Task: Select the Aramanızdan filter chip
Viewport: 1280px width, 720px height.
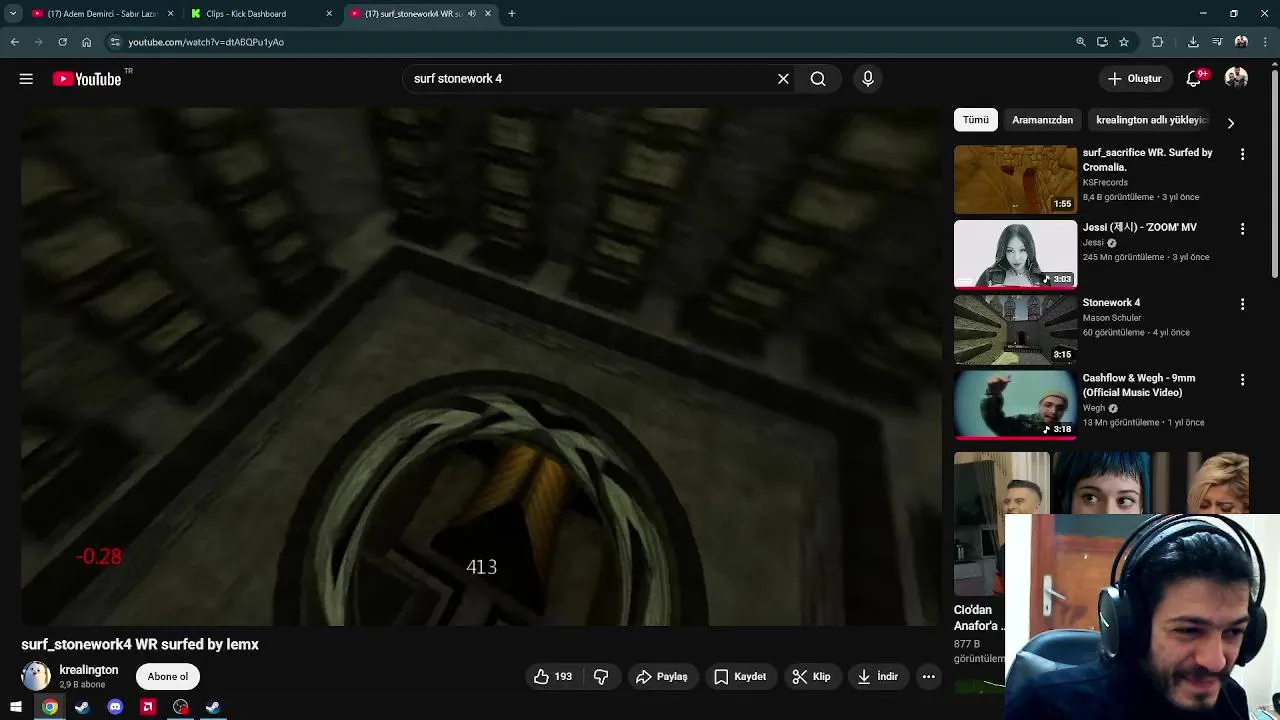Action: [x=1042, y=120]
